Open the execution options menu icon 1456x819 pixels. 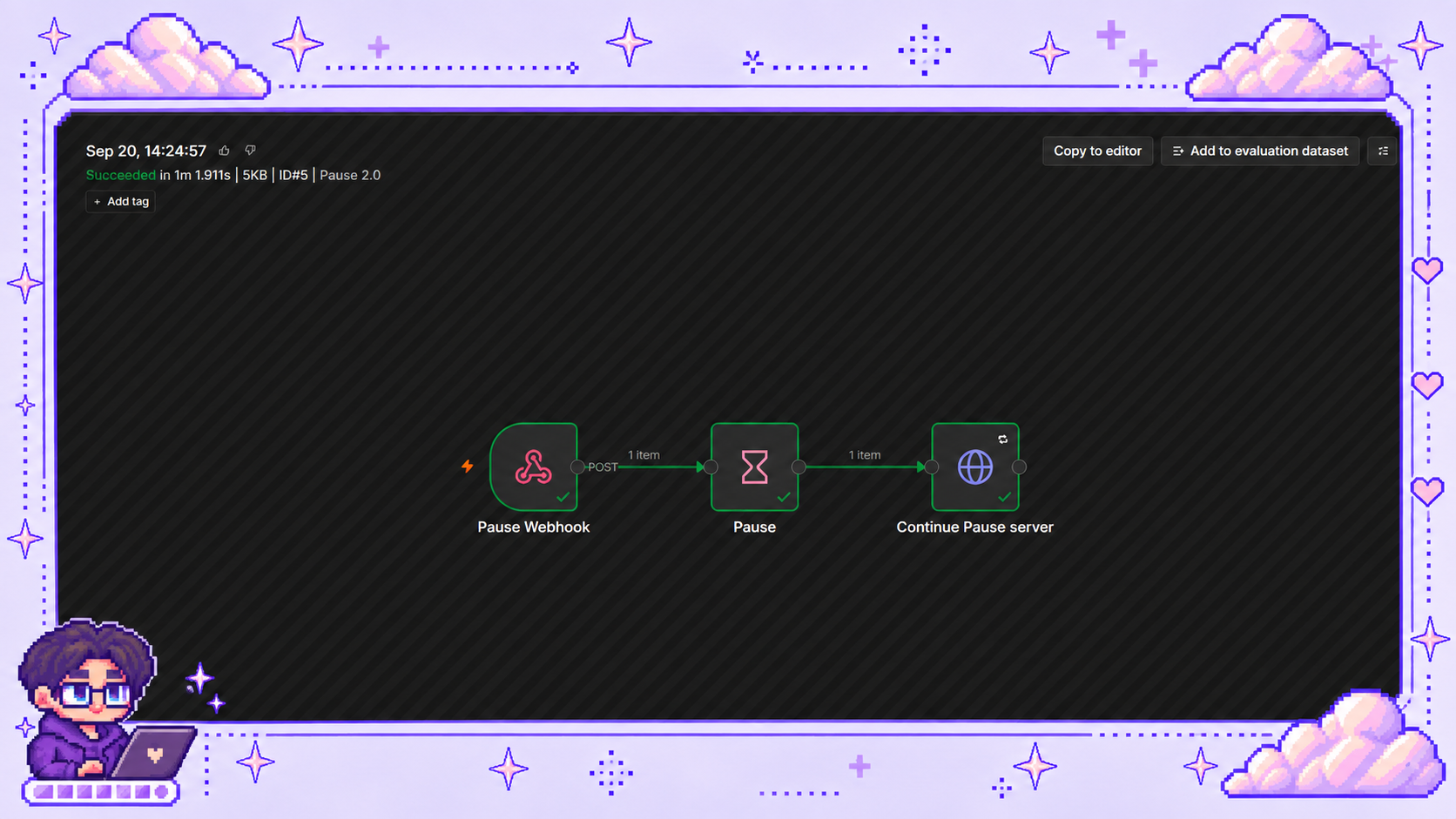click(x=1383, y=151)
